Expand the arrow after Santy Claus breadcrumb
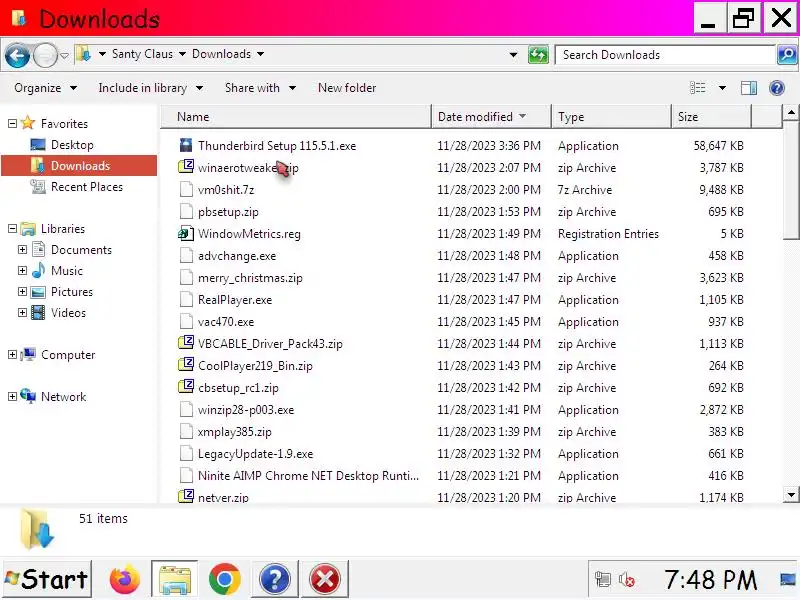 click(x=182, y=54)
